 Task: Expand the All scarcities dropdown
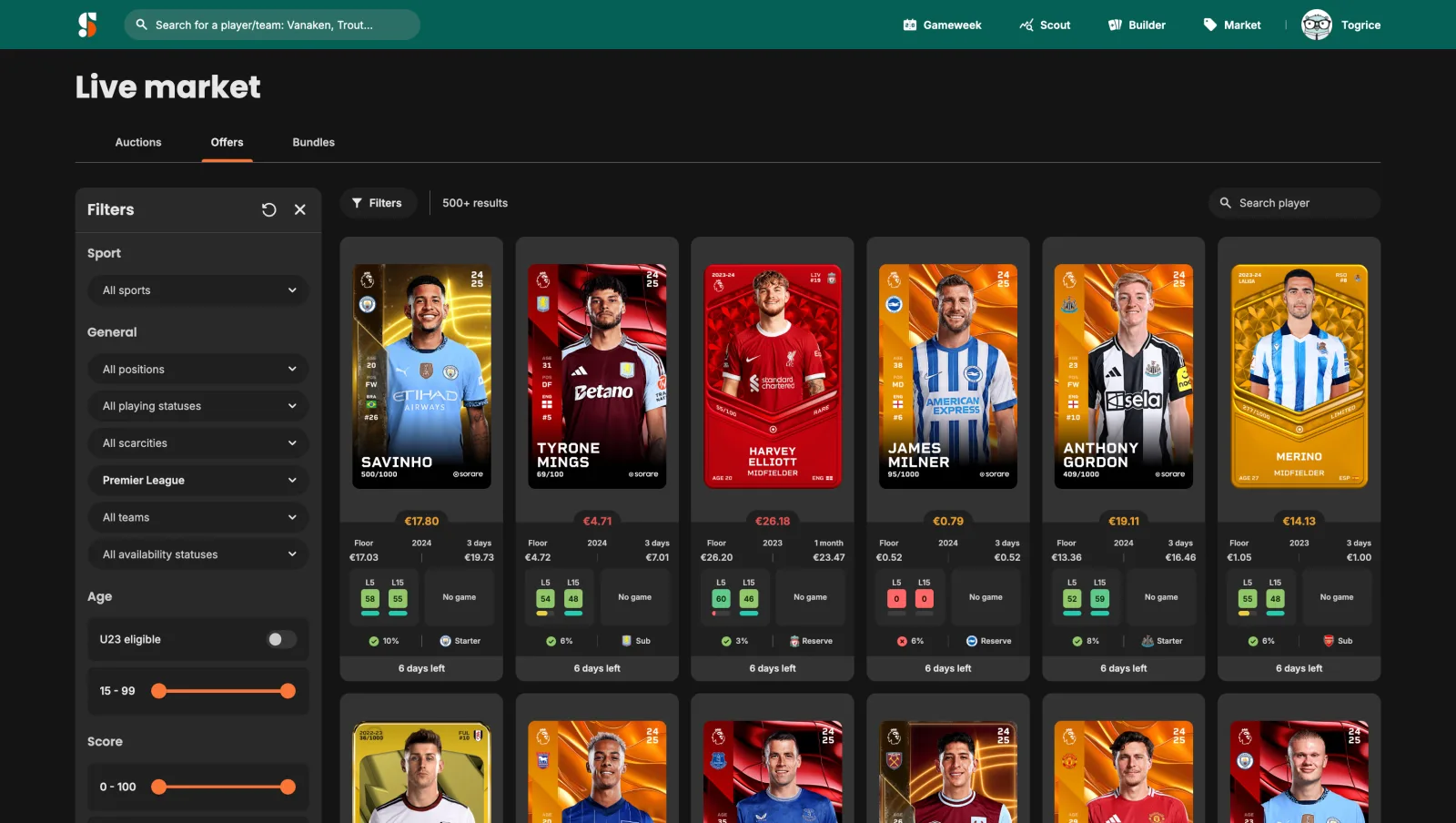pos(198,443)
